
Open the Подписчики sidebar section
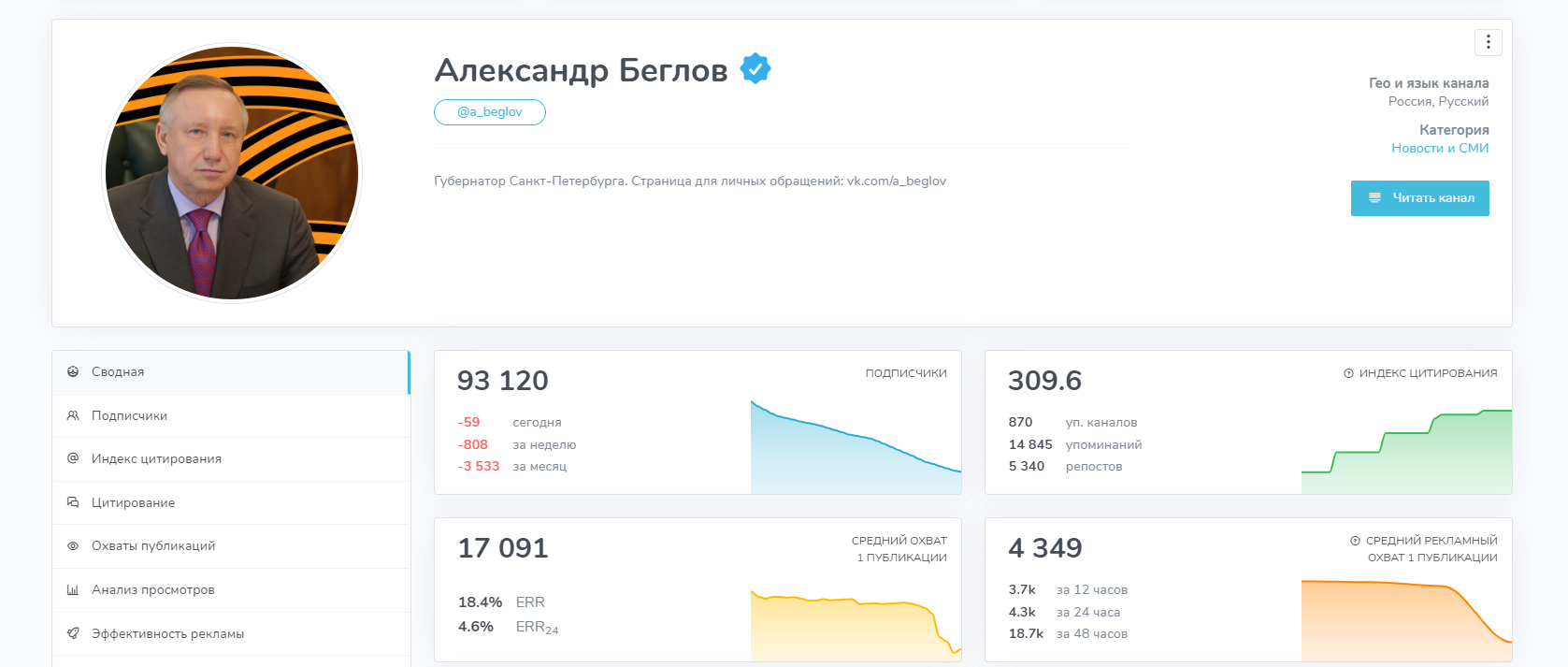129,415
